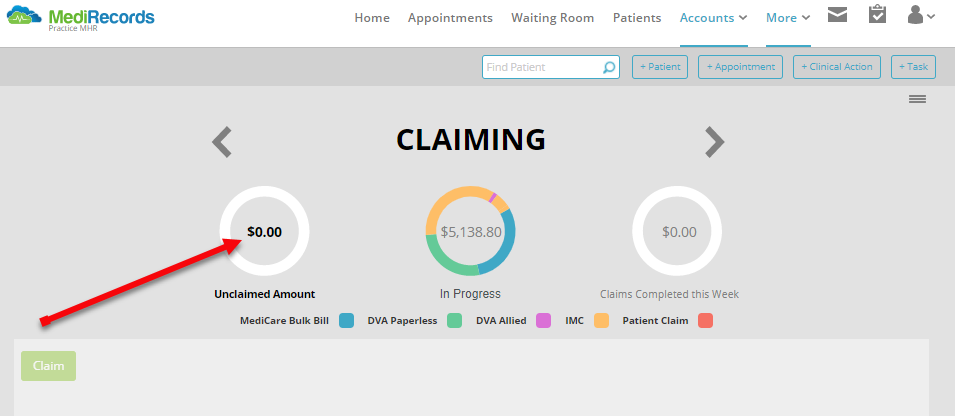955x416 pixels.
Task: Click the search magnifier in Find Patient
Action: point(609,68)
